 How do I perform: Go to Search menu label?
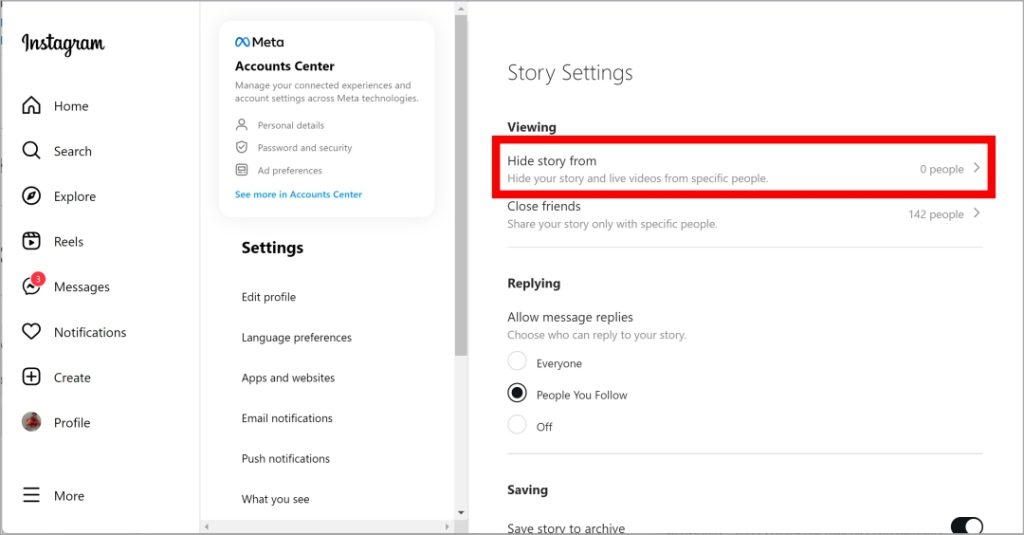[72, 151]
